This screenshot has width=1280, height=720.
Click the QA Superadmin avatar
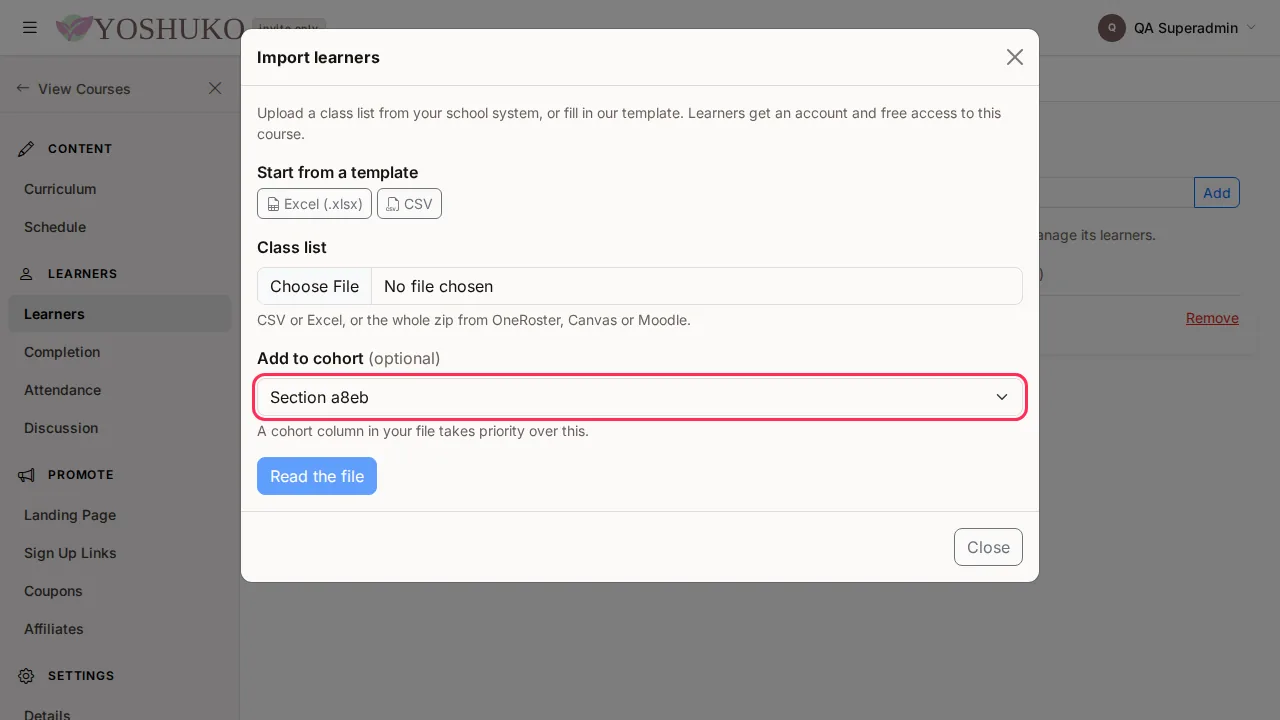pyautogui.click(x=1112, y=28)
